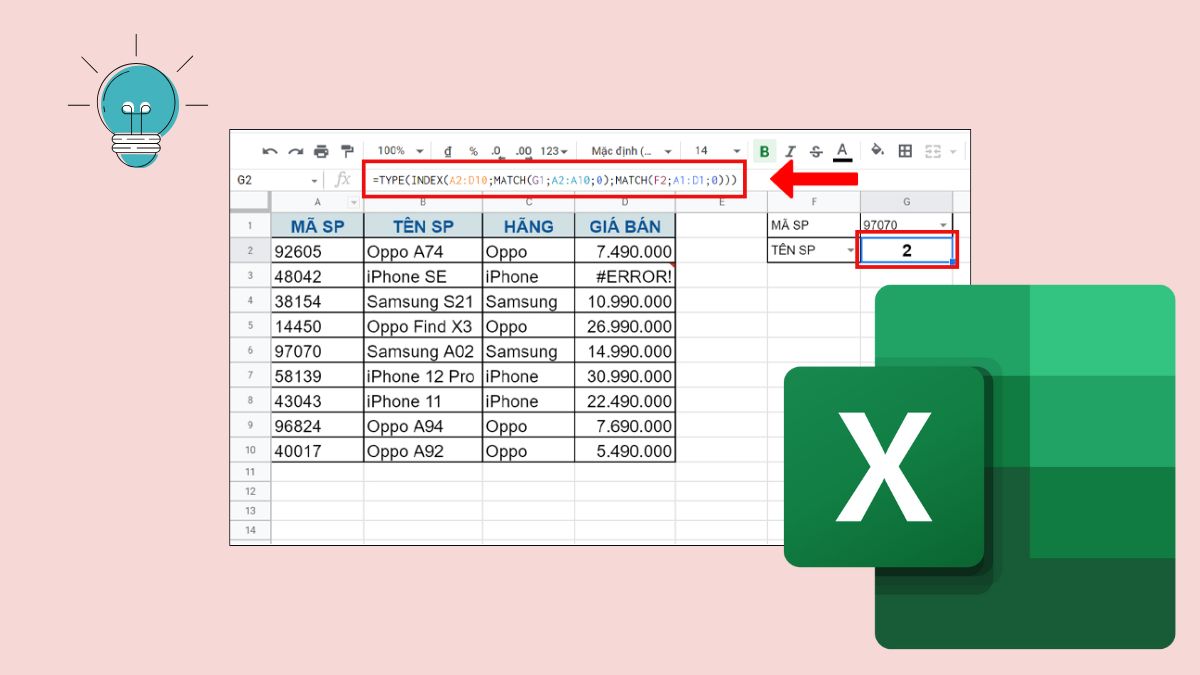Select column F header

tap(813, 202)
